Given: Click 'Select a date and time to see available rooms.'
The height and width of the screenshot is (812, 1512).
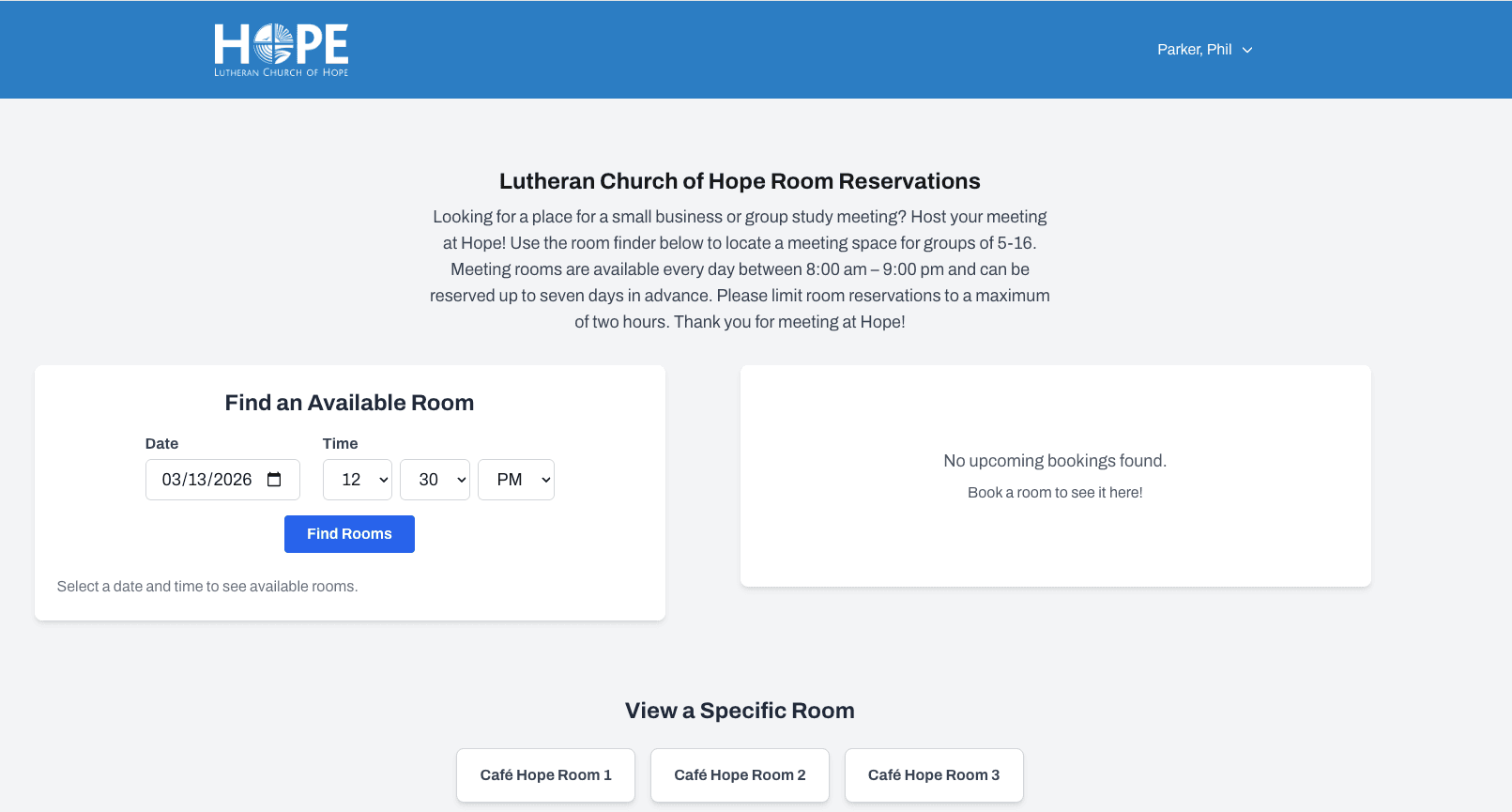Looking at the screenshot, I should 207,587.
